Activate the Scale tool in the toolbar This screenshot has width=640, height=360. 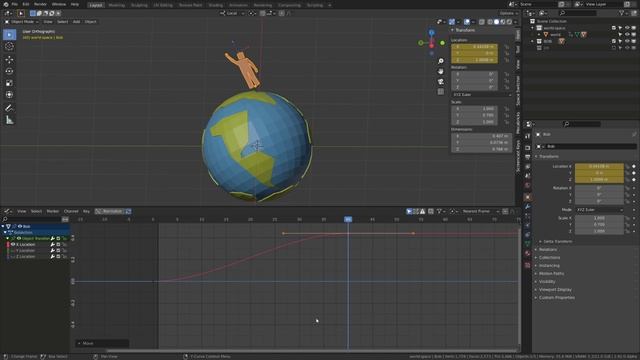[x=9, y=83]
